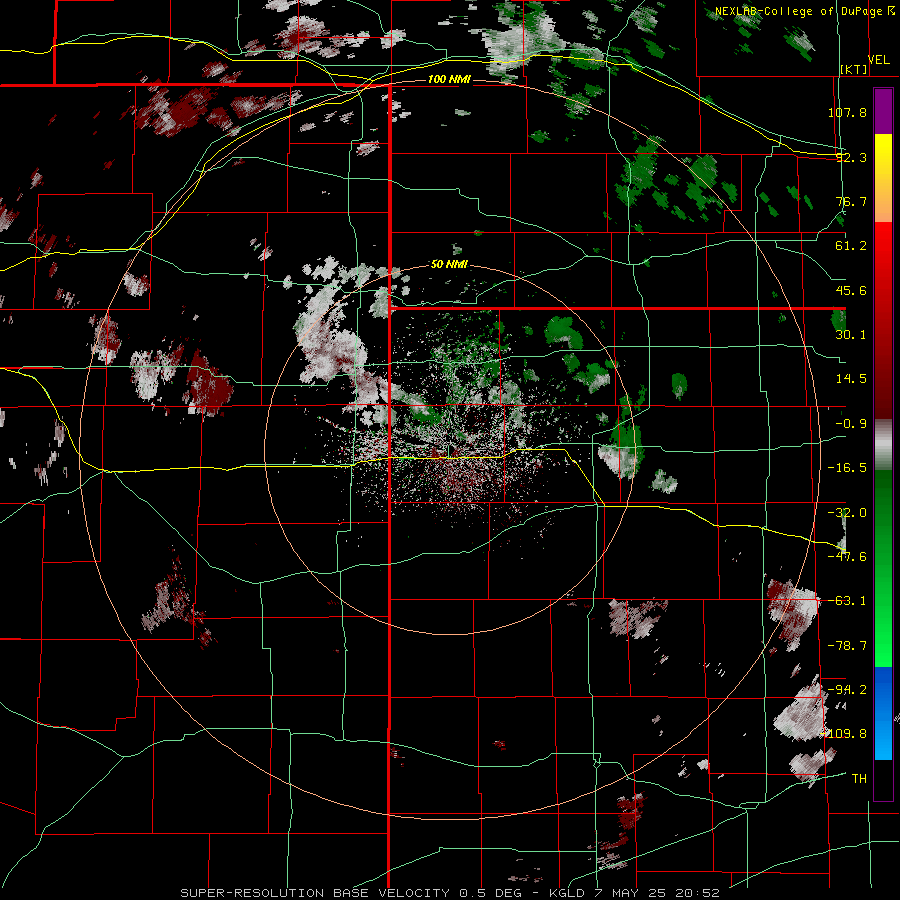900x900 pixels.
Task: Click the 30.1 value on the velocity scale
Action: tap(851, 335)
